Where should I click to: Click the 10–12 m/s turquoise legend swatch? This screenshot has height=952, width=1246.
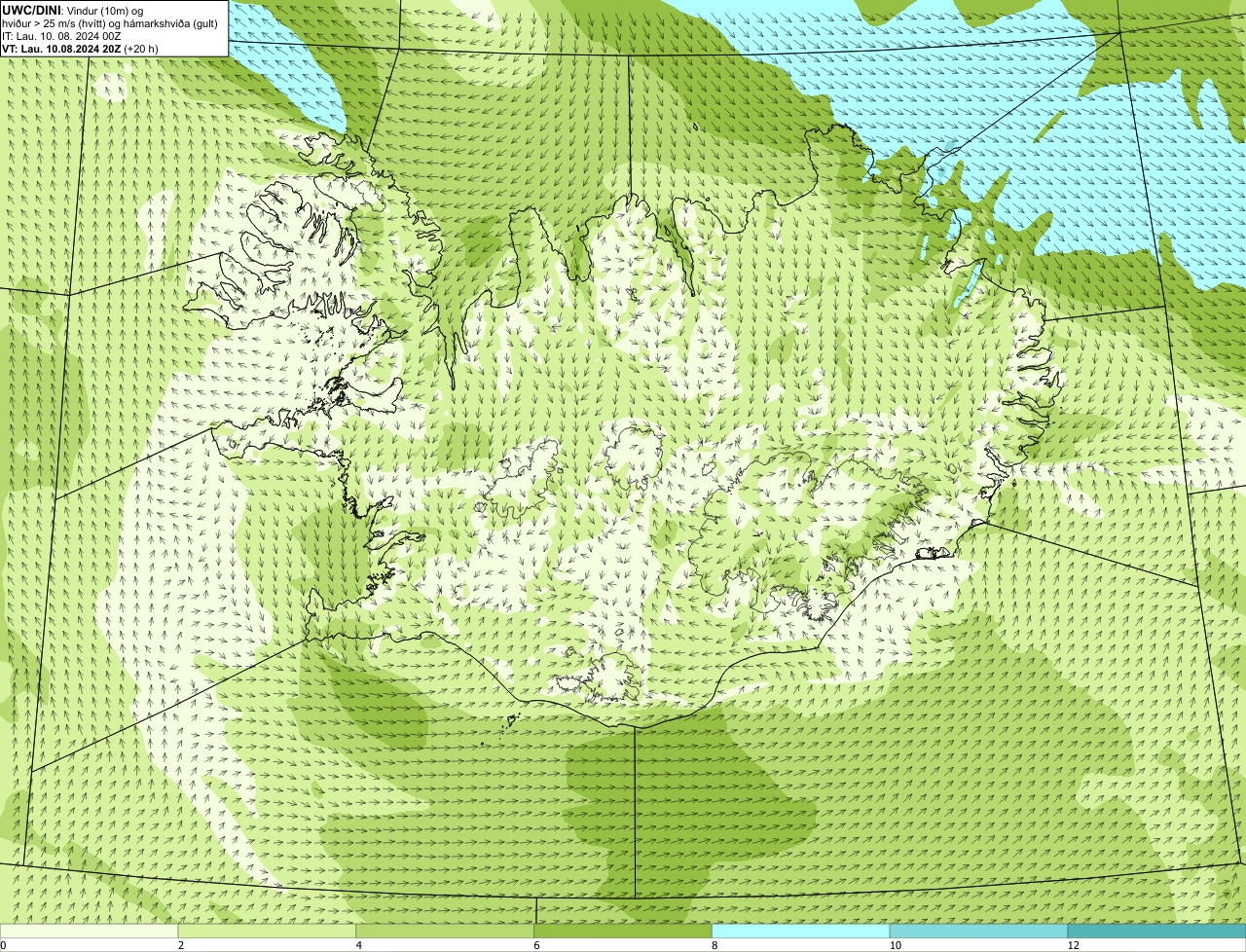click(979, 931)
